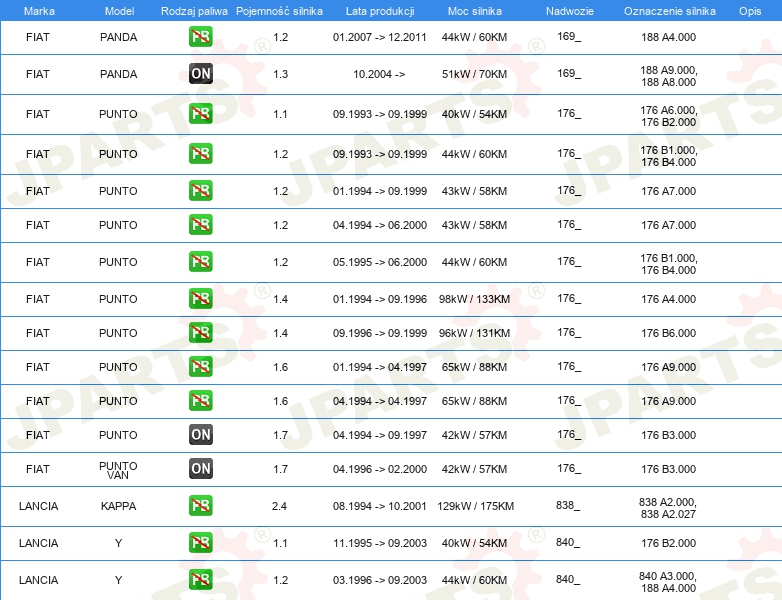Click engine code 188 A4.000 in first row
This screenshot has width=782, height=600.
(668, 37)
